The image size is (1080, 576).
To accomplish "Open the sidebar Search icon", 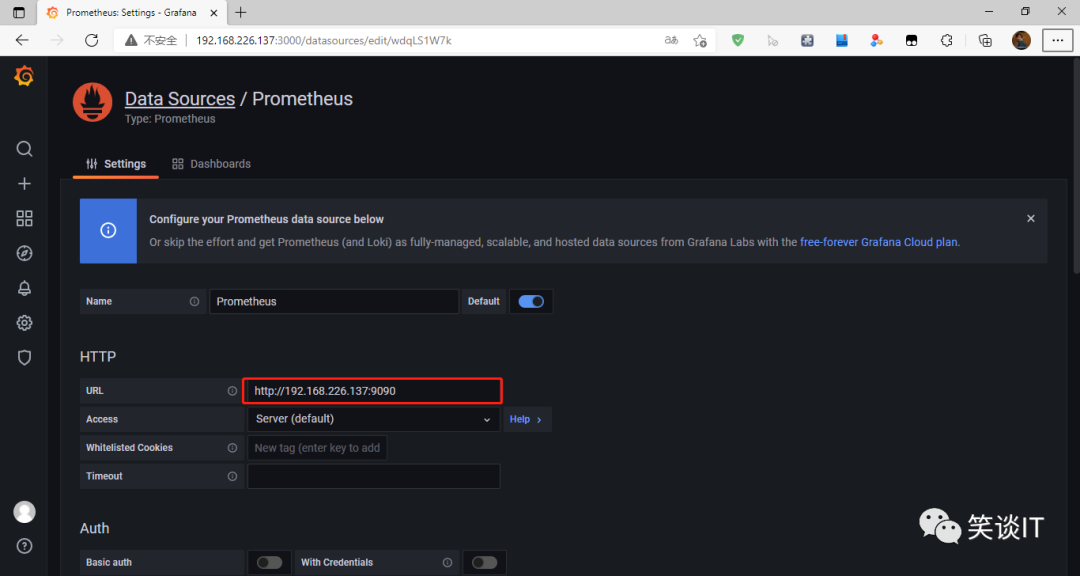I will point(24,149).
